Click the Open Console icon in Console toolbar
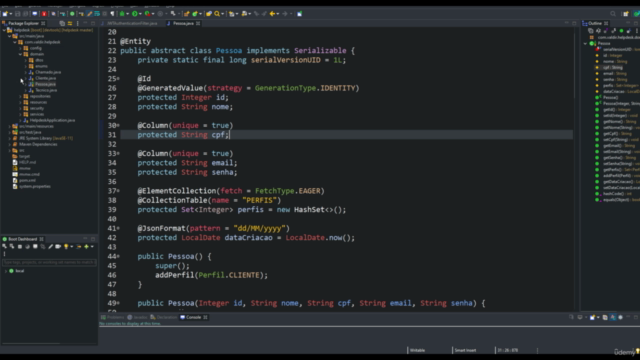Screen dimensions: 640x360 click(x=592, y=317)
